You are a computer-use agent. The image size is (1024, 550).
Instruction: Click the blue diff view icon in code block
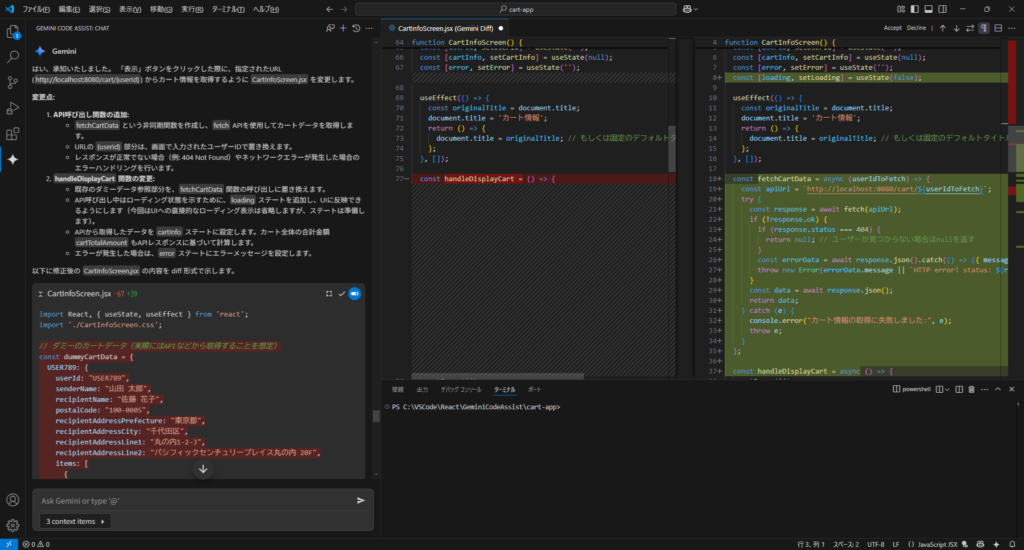(355, 294)
